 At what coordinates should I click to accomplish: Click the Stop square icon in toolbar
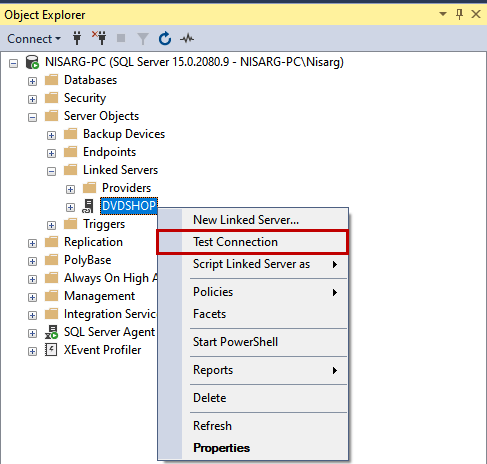coord(121,38)
